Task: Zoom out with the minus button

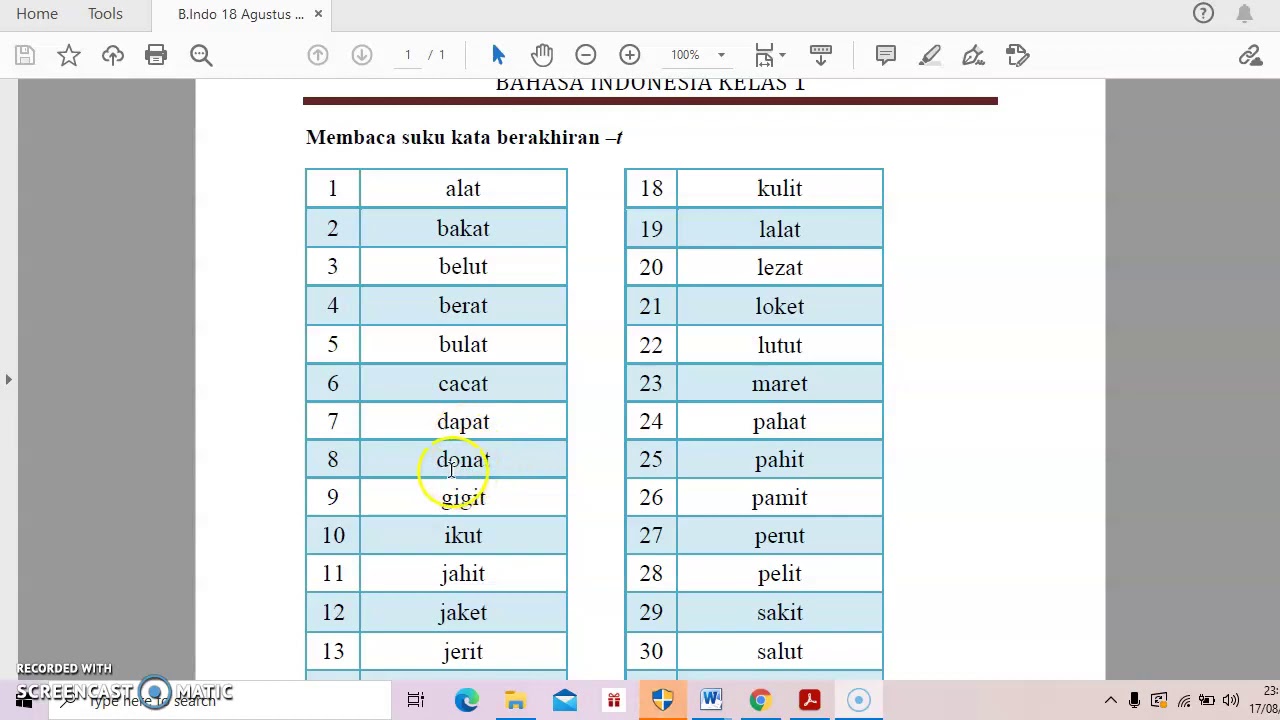Action: 586,55
